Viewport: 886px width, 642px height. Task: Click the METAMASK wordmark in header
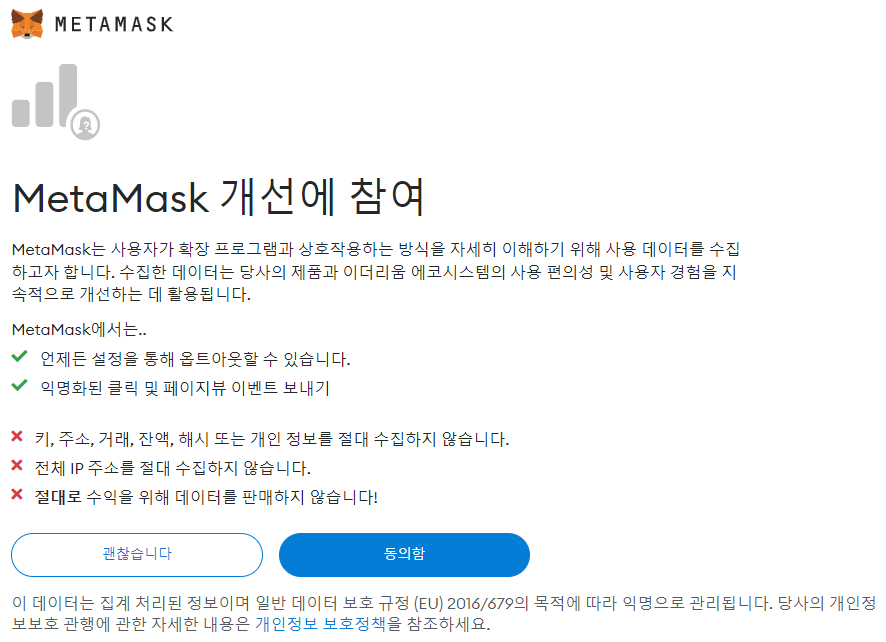[114, 24]
